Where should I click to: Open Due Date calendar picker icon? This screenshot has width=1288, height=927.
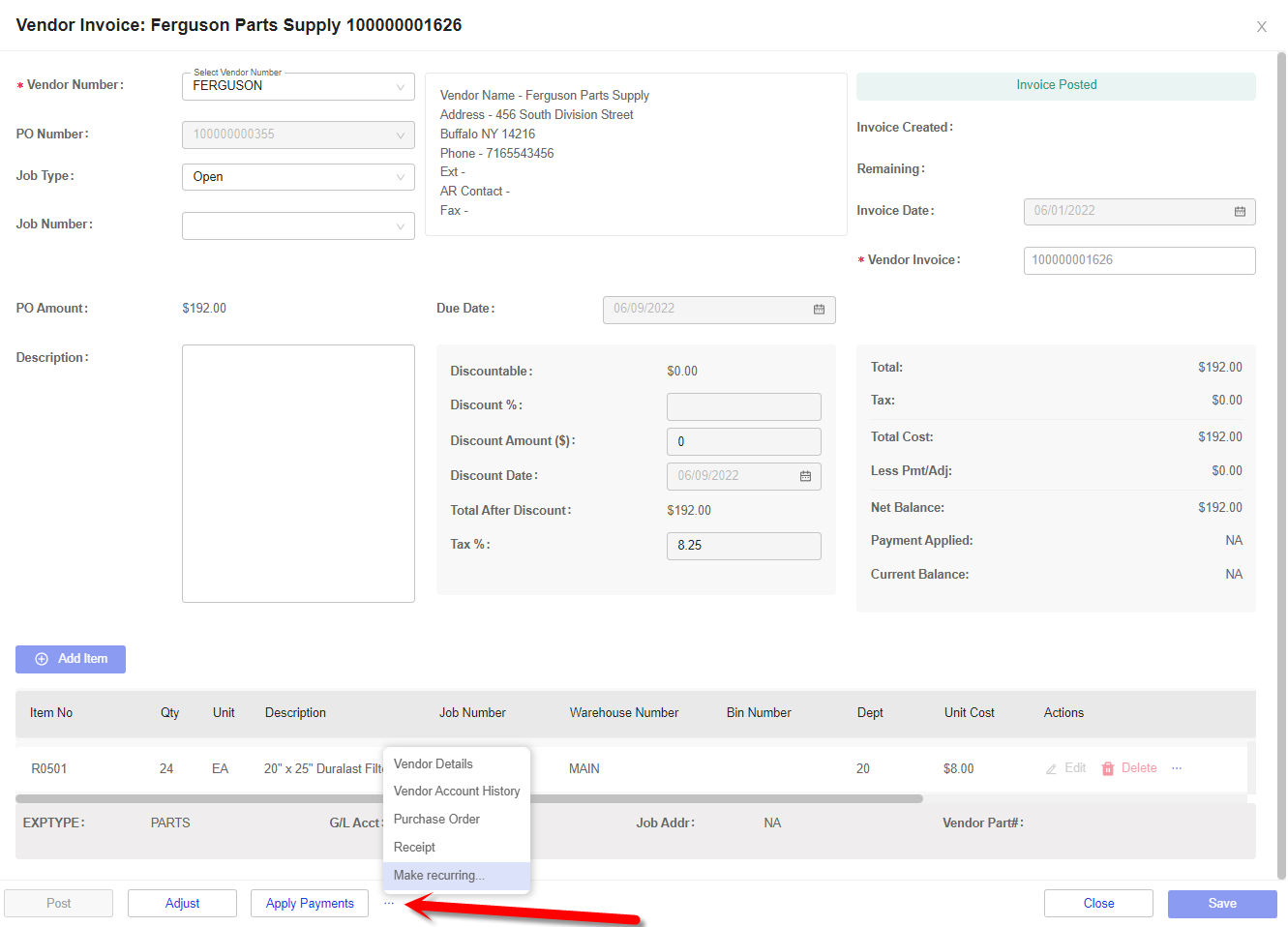819,309
